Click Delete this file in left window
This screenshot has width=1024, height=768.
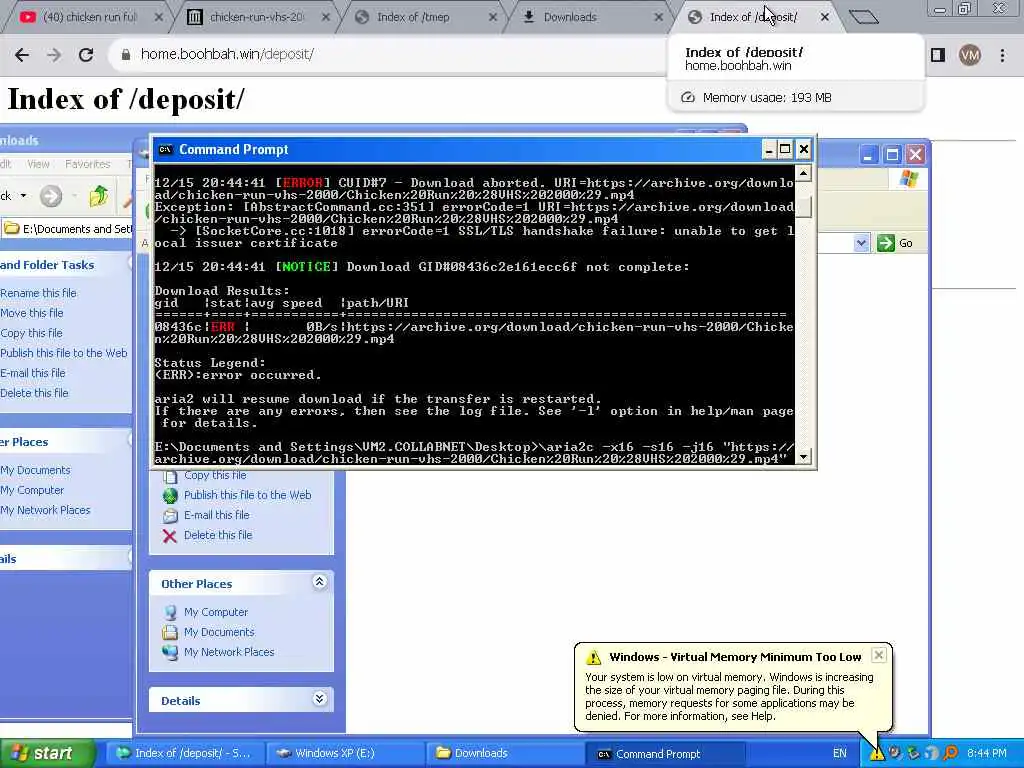(x=34, y=392)
